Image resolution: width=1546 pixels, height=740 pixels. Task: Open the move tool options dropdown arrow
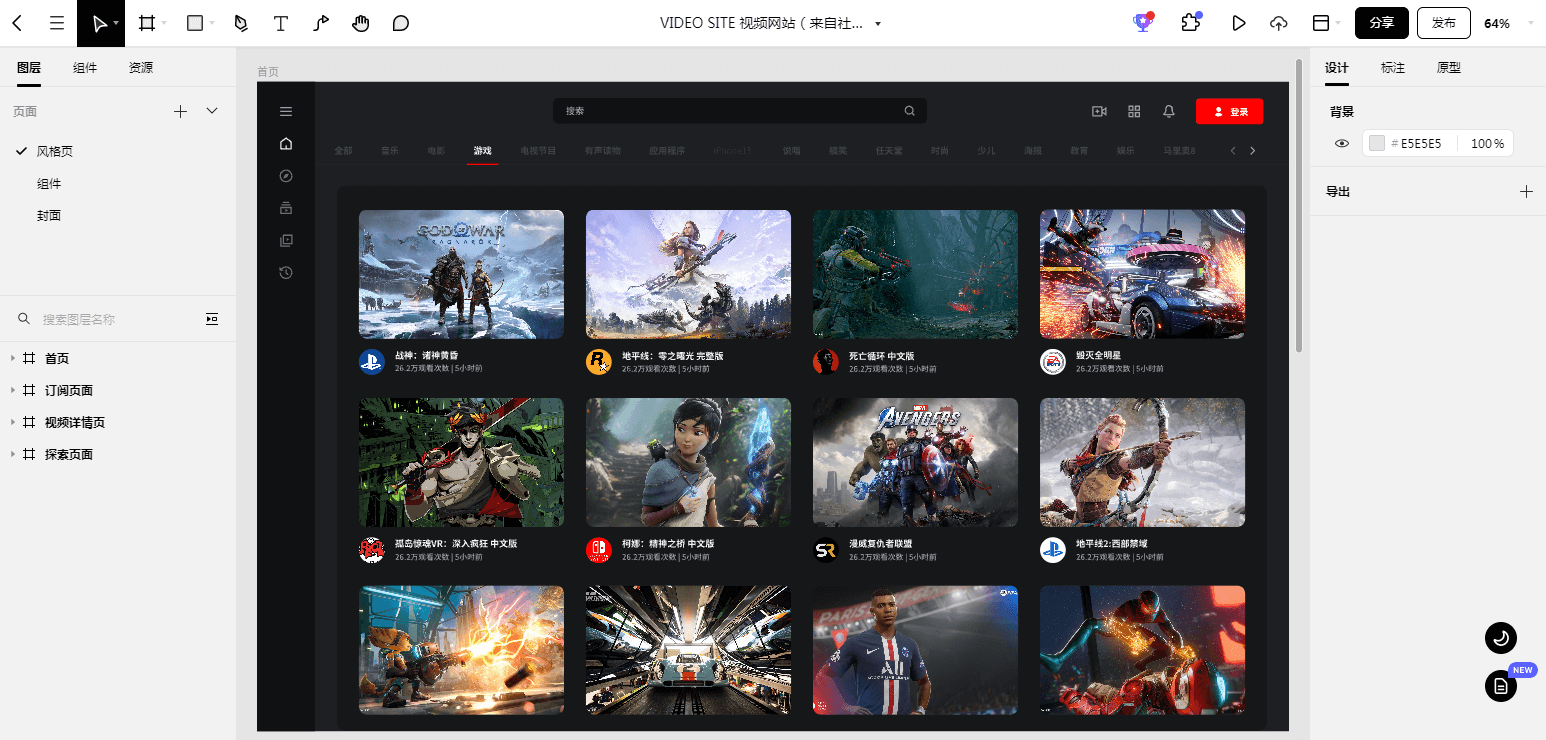pos(117,23)
